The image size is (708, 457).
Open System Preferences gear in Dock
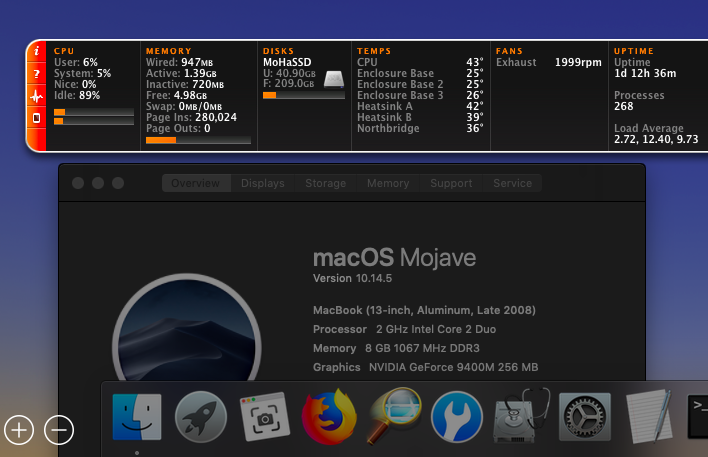point(585,417)
